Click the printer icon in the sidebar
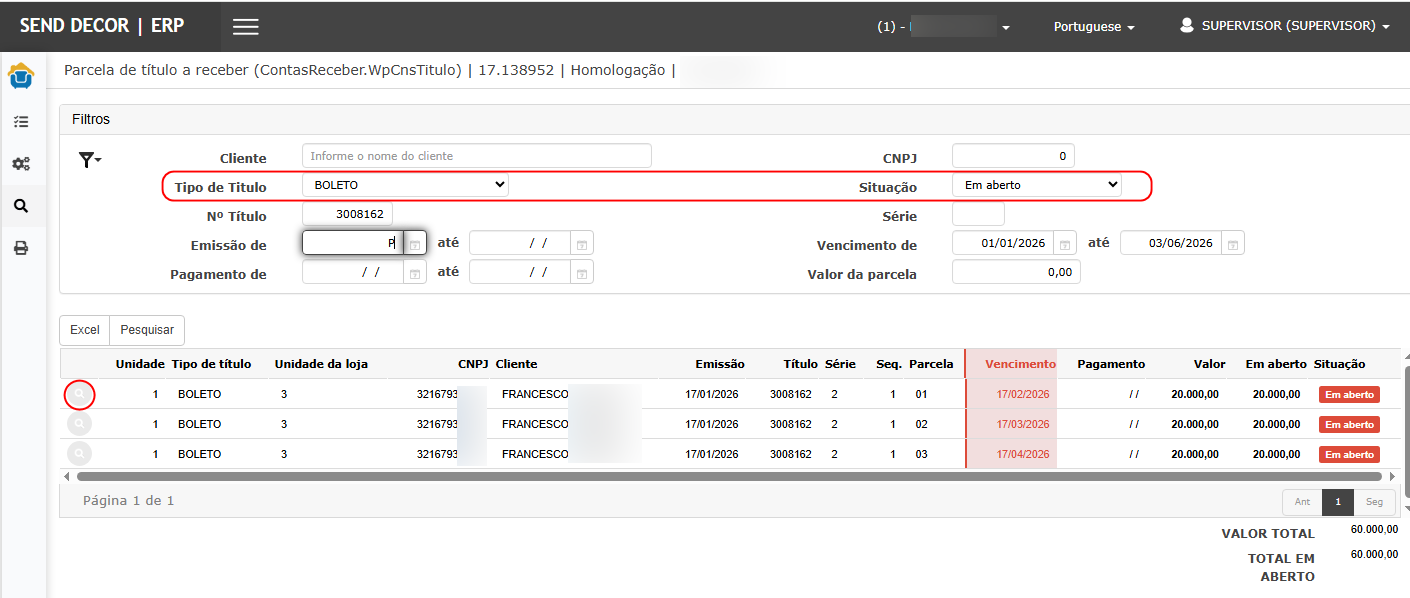The width and height of the screenshot is (1410, 598). [21, 248]
